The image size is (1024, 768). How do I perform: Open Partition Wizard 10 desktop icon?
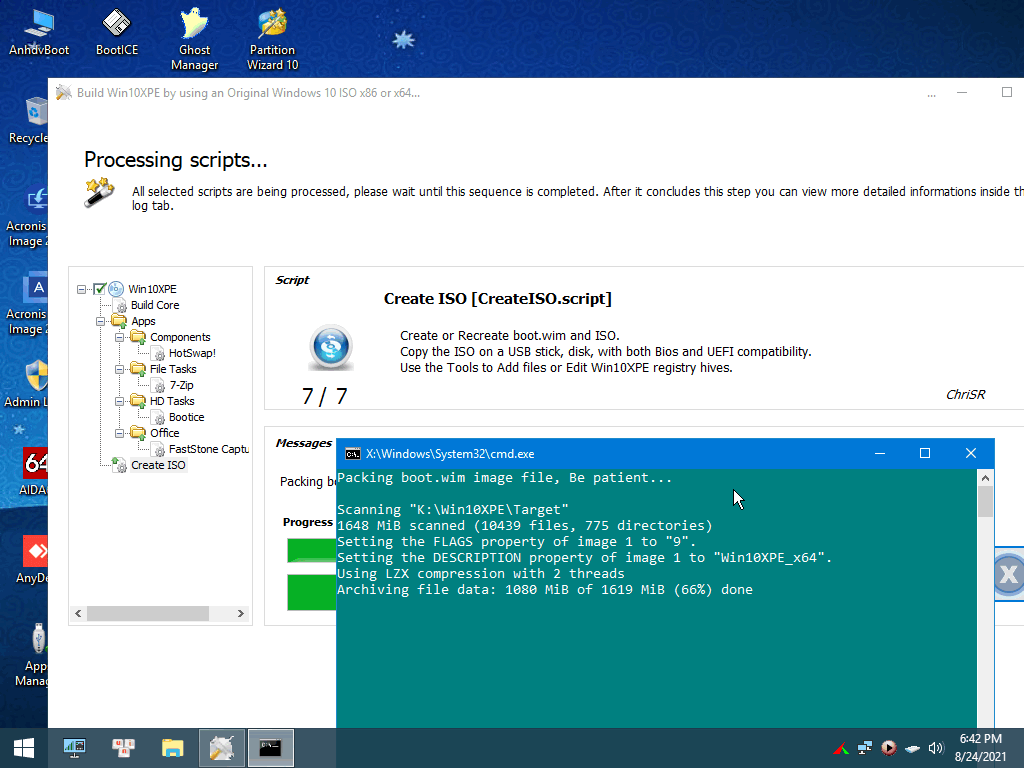(272, 39)
